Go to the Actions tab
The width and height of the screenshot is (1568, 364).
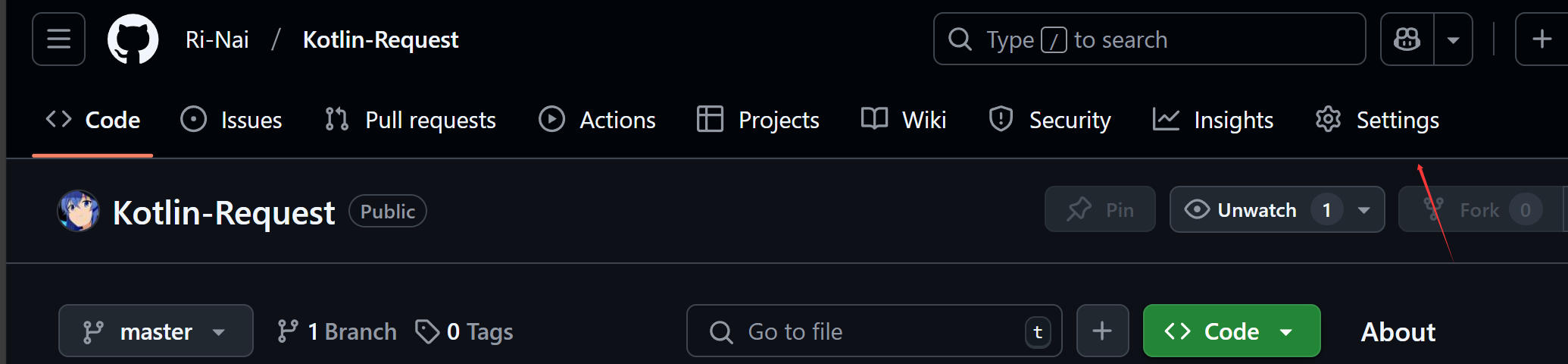pyautogui.click(x=598, y=120)
